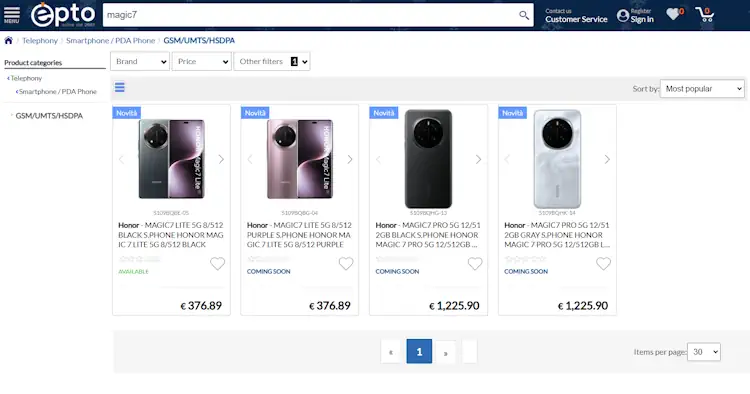Open Magic7 Lite Black product image
Viewport: 750px width, 394px height.
point(171,159)
